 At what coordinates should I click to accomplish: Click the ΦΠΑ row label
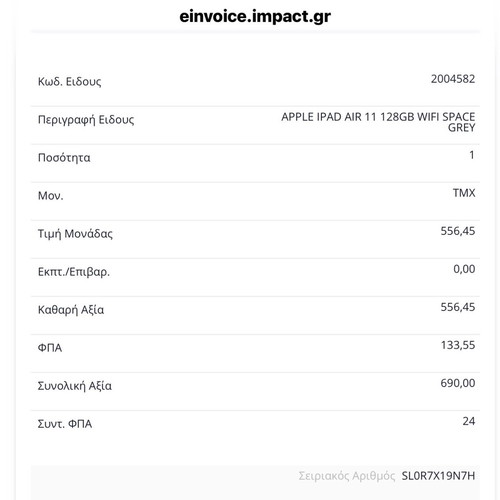(x=50, y=348)
